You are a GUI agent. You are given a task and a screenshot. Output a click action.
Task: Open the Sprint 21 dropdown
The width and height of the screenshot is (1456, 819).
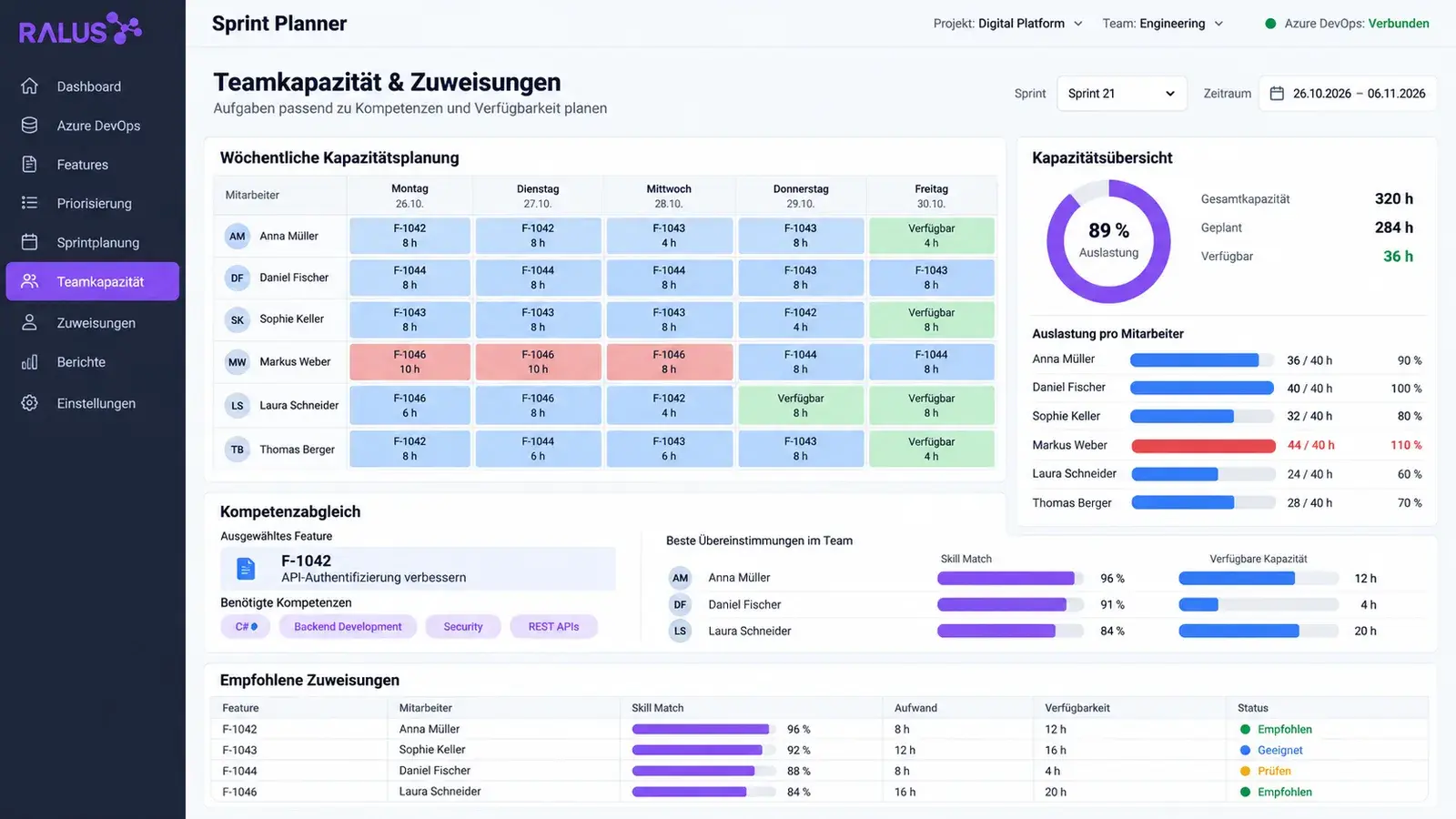pyautogui.click(x=1121, y=94)
